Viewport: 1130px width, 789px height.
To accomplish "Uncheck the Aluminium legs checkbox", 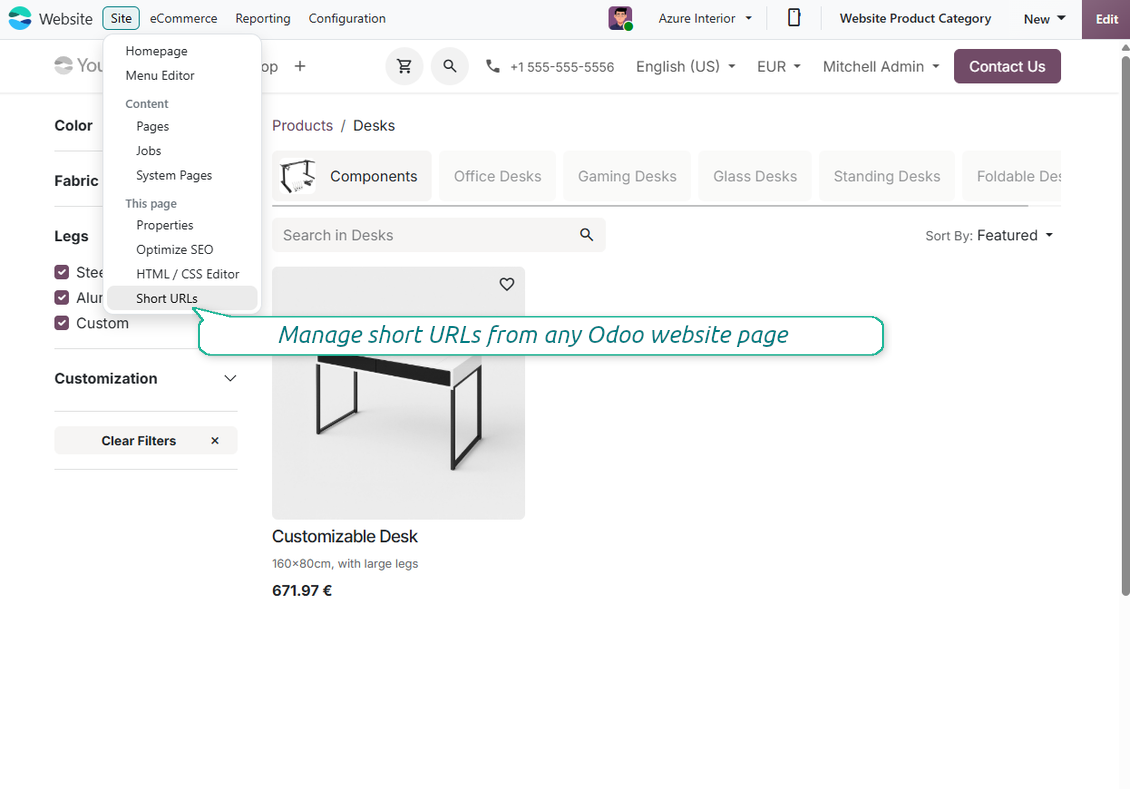I will pos(62,298).
